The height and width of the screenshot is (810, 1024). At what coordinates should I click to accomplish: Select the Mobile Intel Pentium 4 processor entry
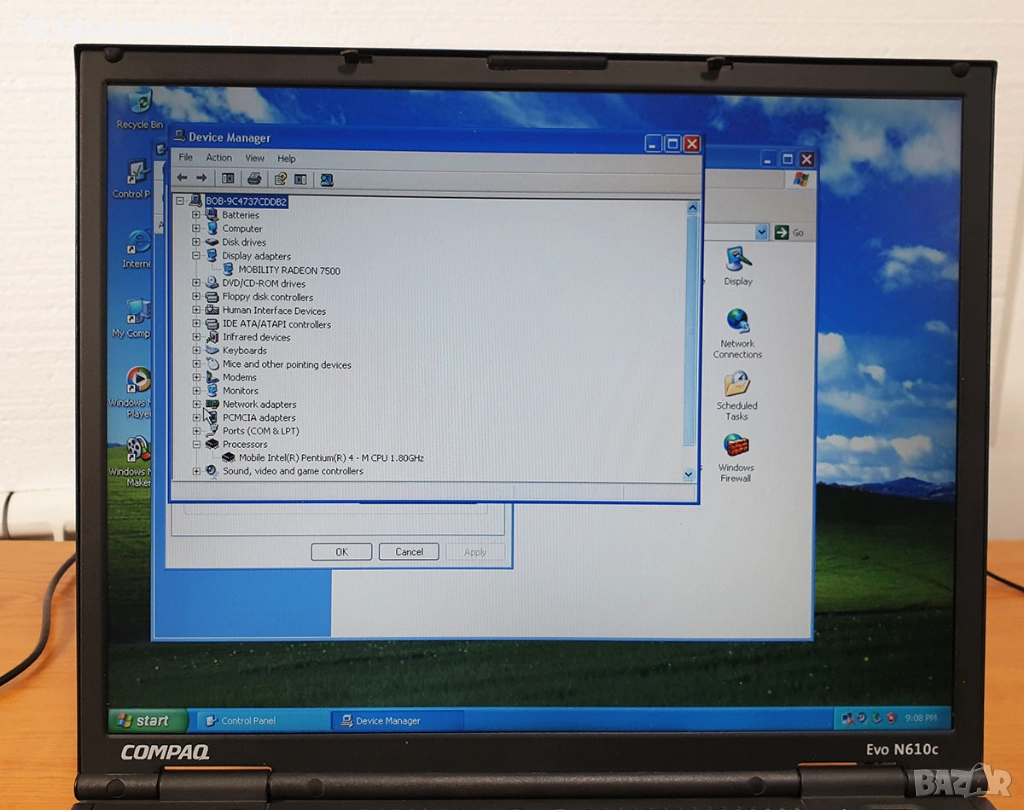coord(330,458)
